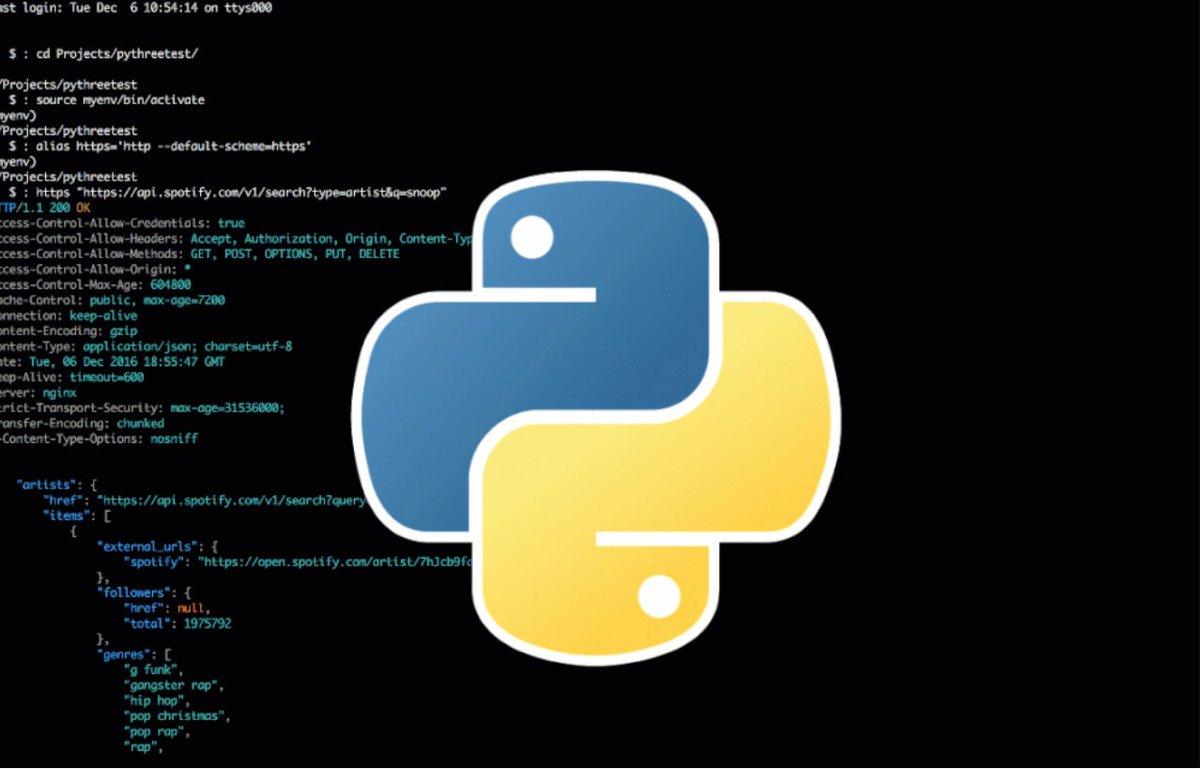
Task: Click the href "https://api.spotify.com/v1/search?query" URL
Action: [232, 500]
